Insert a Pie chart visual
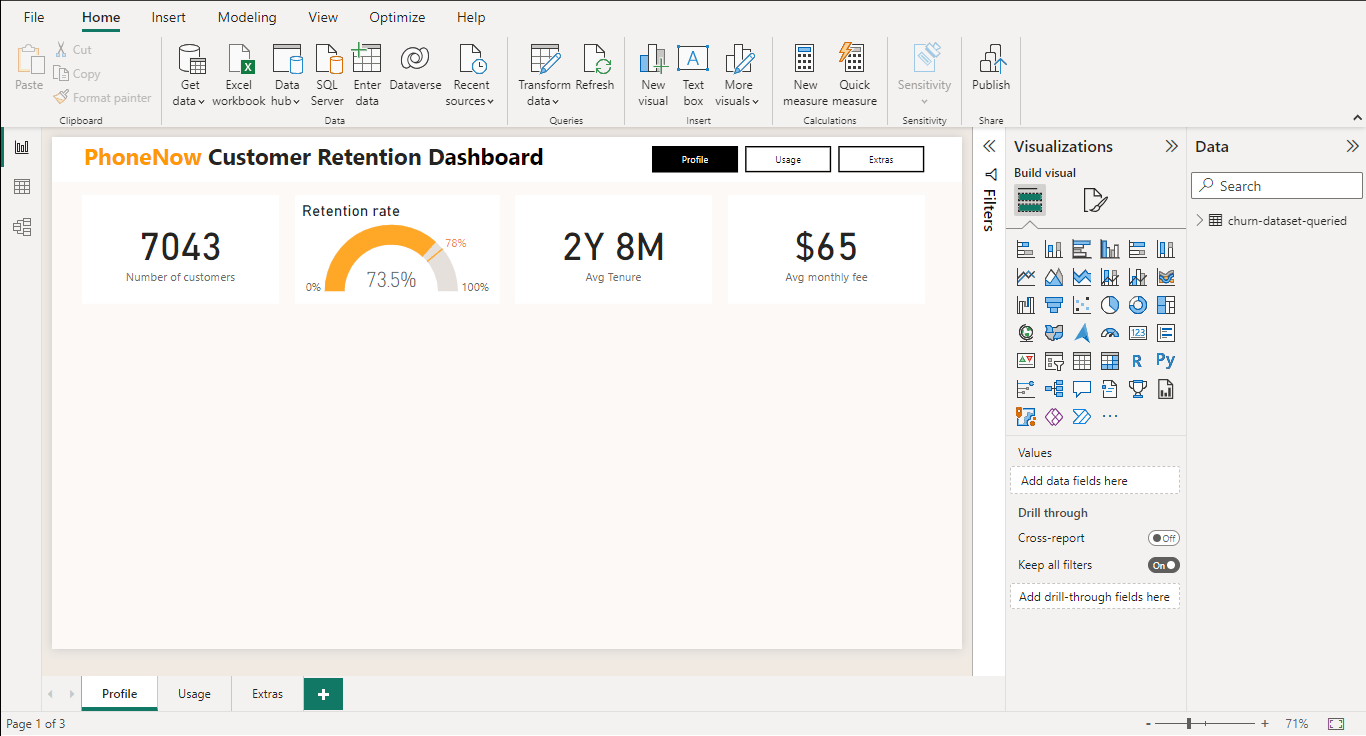This screenshot has height=736, width=1366. click(x=1110, y=305)
